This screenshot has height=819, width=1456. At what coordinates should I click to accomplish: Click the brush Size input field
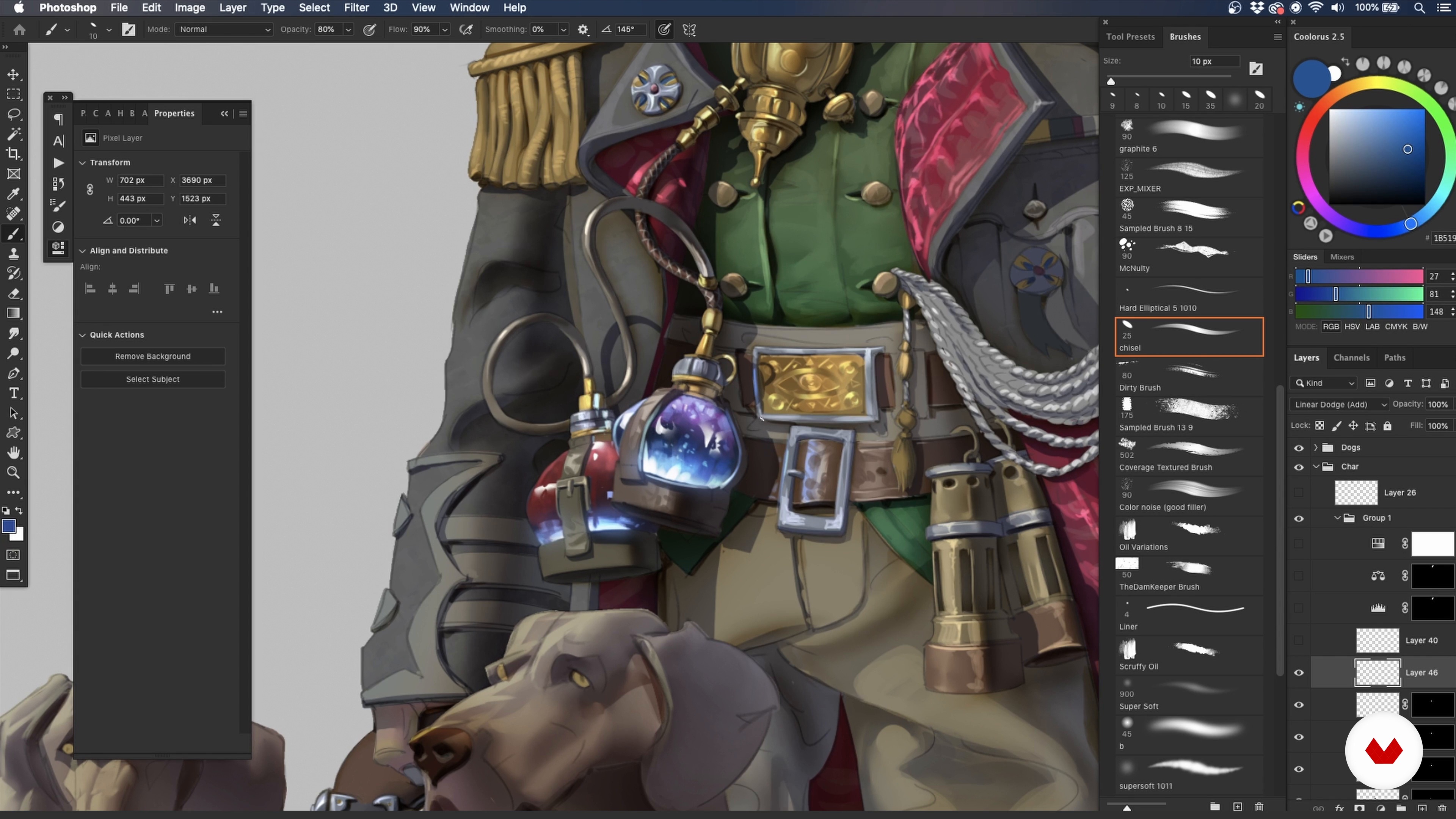[1214, 61]
